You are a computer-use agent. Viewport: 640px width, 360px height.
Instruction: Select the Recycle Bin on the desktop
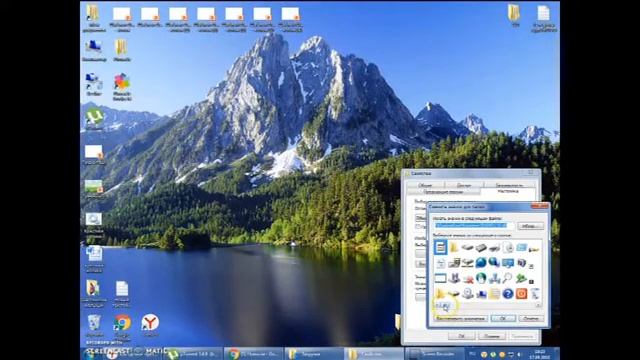(x=94, y=325)
